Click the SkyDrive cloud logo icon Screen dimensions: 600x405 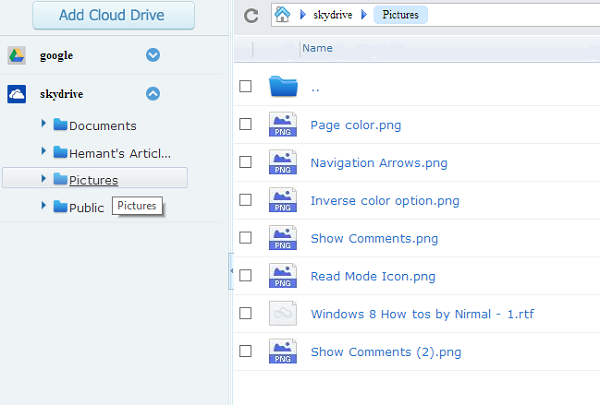click(x=16, y=94)
